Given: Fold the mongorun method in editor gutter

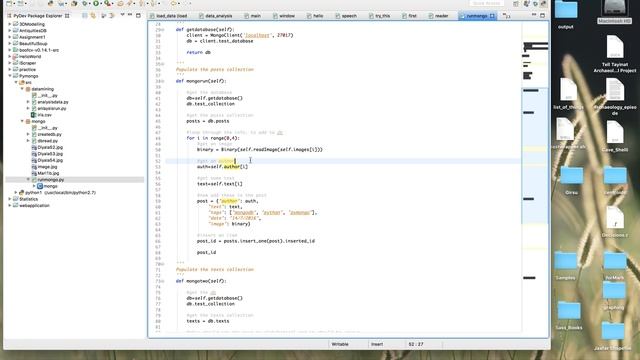Looking at the screenshot, I should tap(163, 81).
